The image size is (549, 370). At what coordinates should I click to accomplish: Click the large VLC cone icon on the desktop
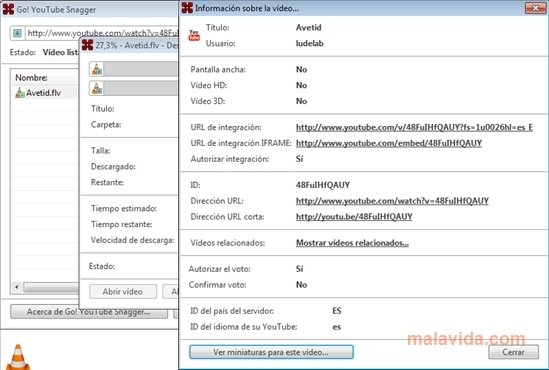point(18,357)
